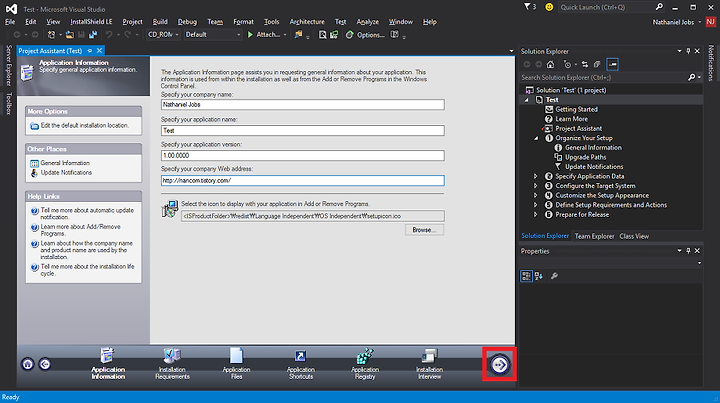720x403 pixels.
Task: Open the Attach button dropdown arrow
Action: point(285,34)
